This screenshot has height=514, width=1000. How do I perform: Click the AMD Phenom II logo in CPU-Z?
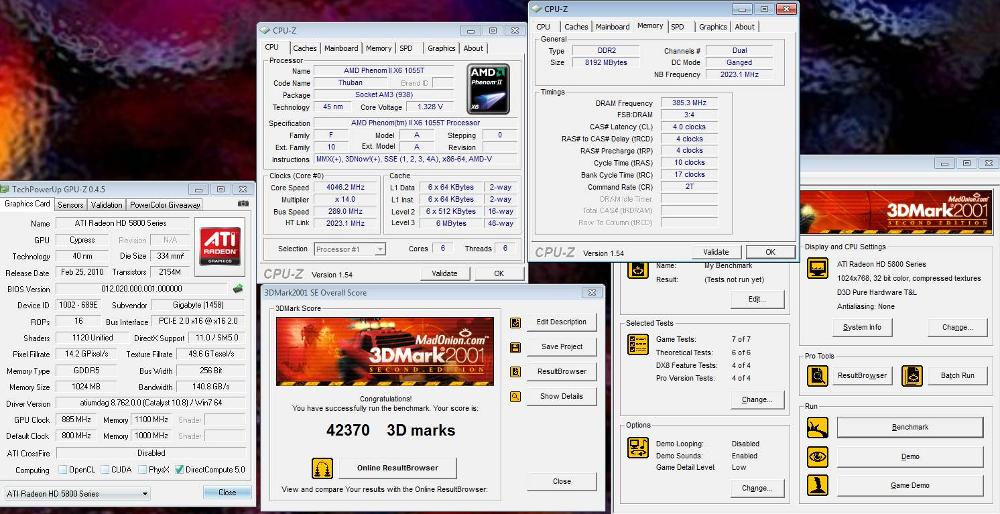point(488,89)
